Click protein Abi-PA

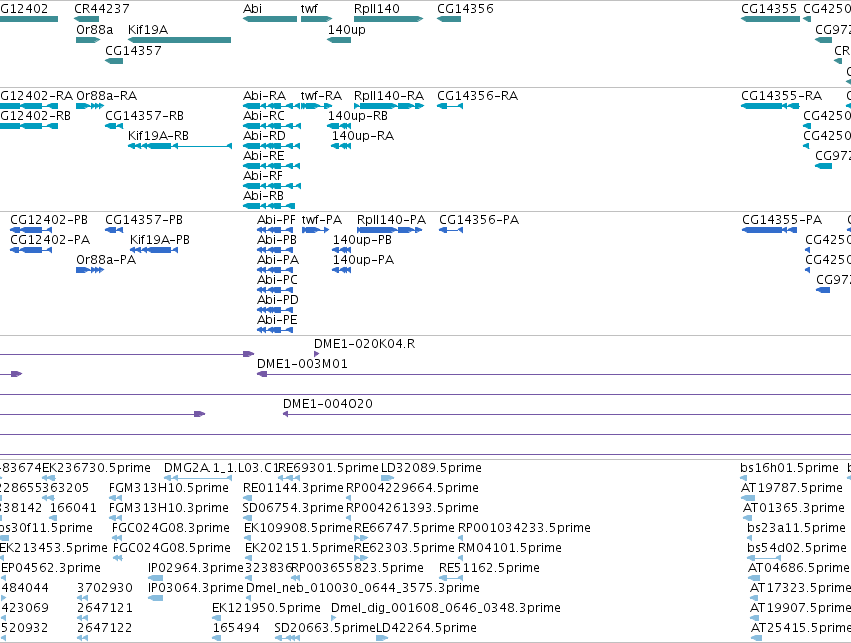(278, 260)
